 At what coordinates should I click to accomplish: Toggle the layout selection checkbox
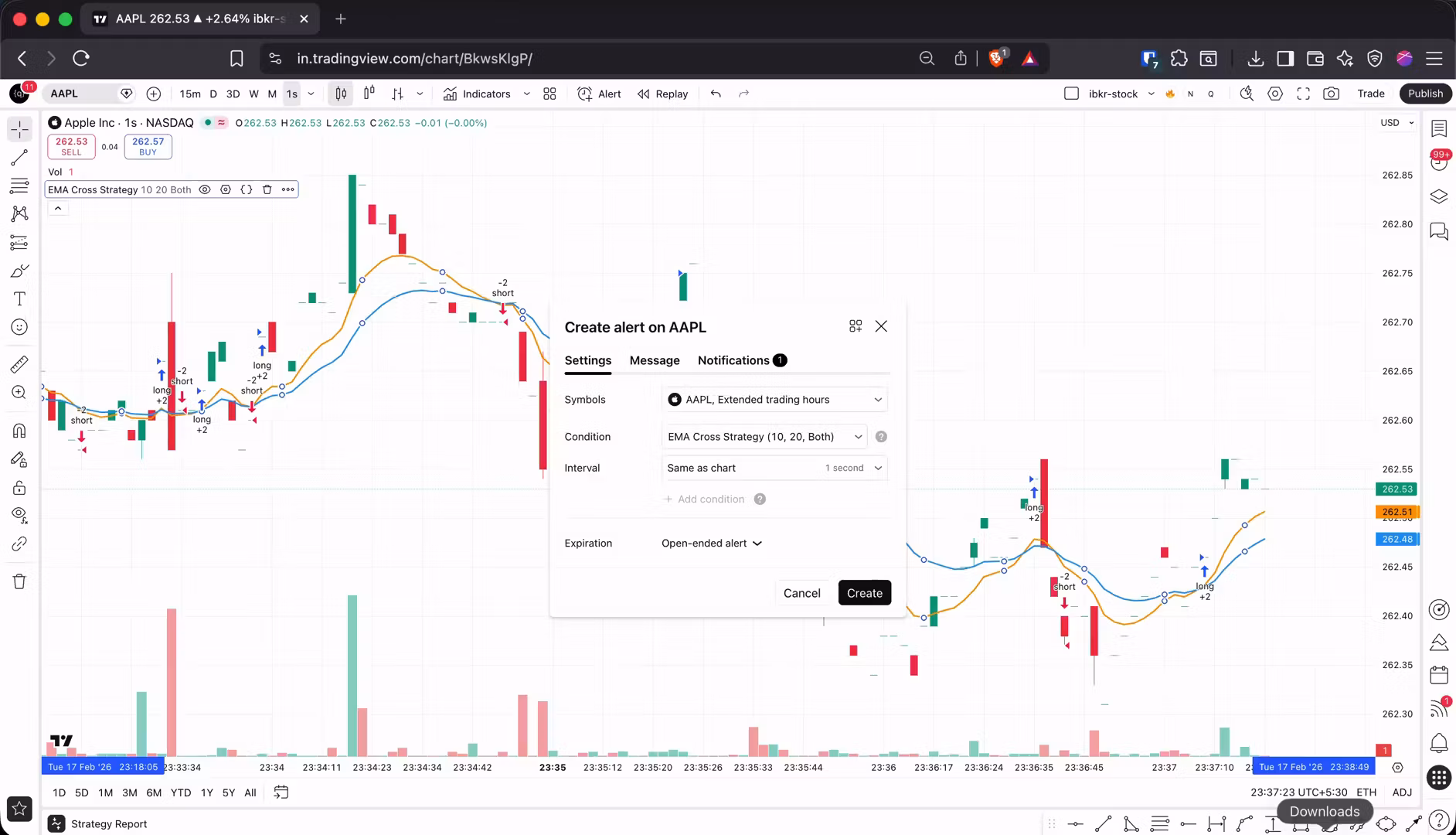1072,94
